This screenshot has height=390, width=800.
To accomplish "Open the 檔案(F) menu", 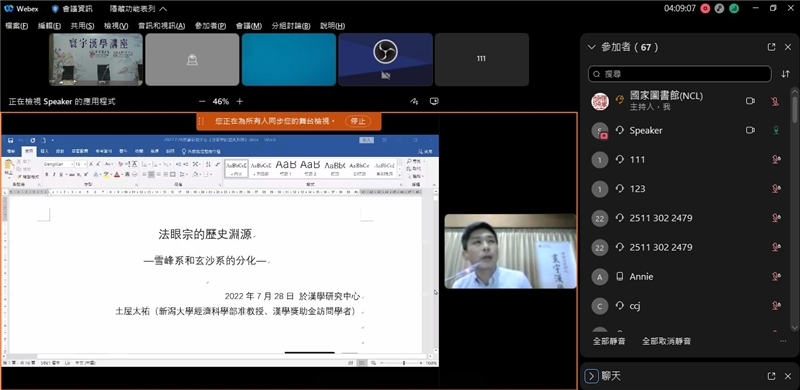I will tap(17, 26).
